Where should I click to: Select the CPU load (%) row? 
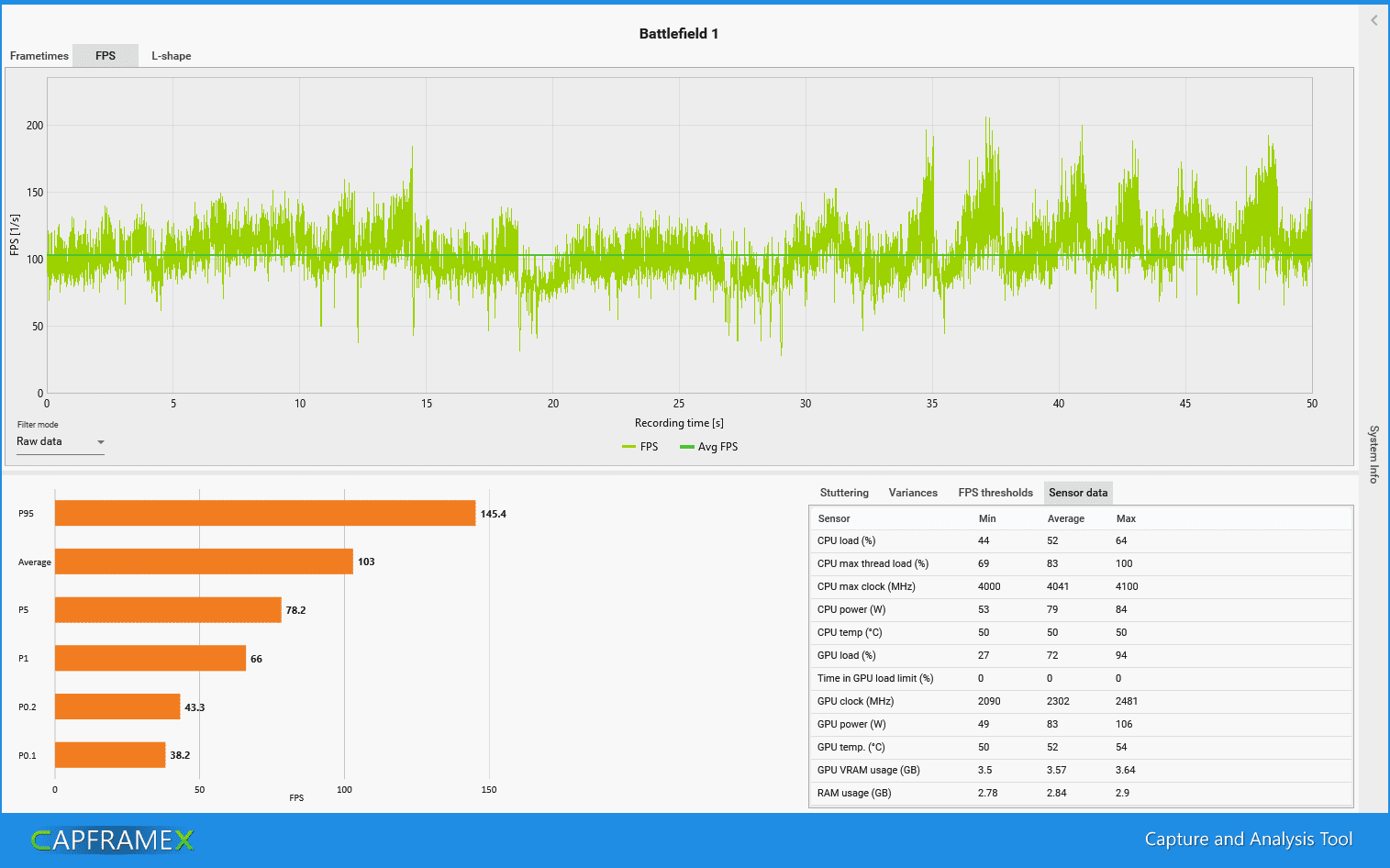(1081, 541)
